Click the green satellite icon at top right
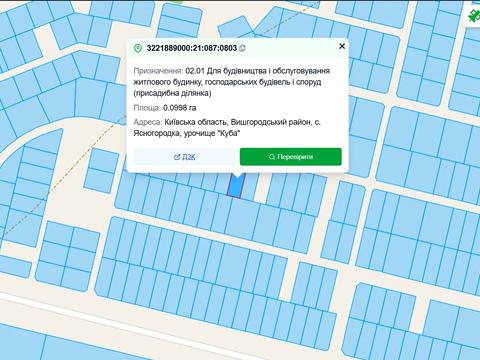This screenshot has width=480, height=360. click(x=474, y=16)
